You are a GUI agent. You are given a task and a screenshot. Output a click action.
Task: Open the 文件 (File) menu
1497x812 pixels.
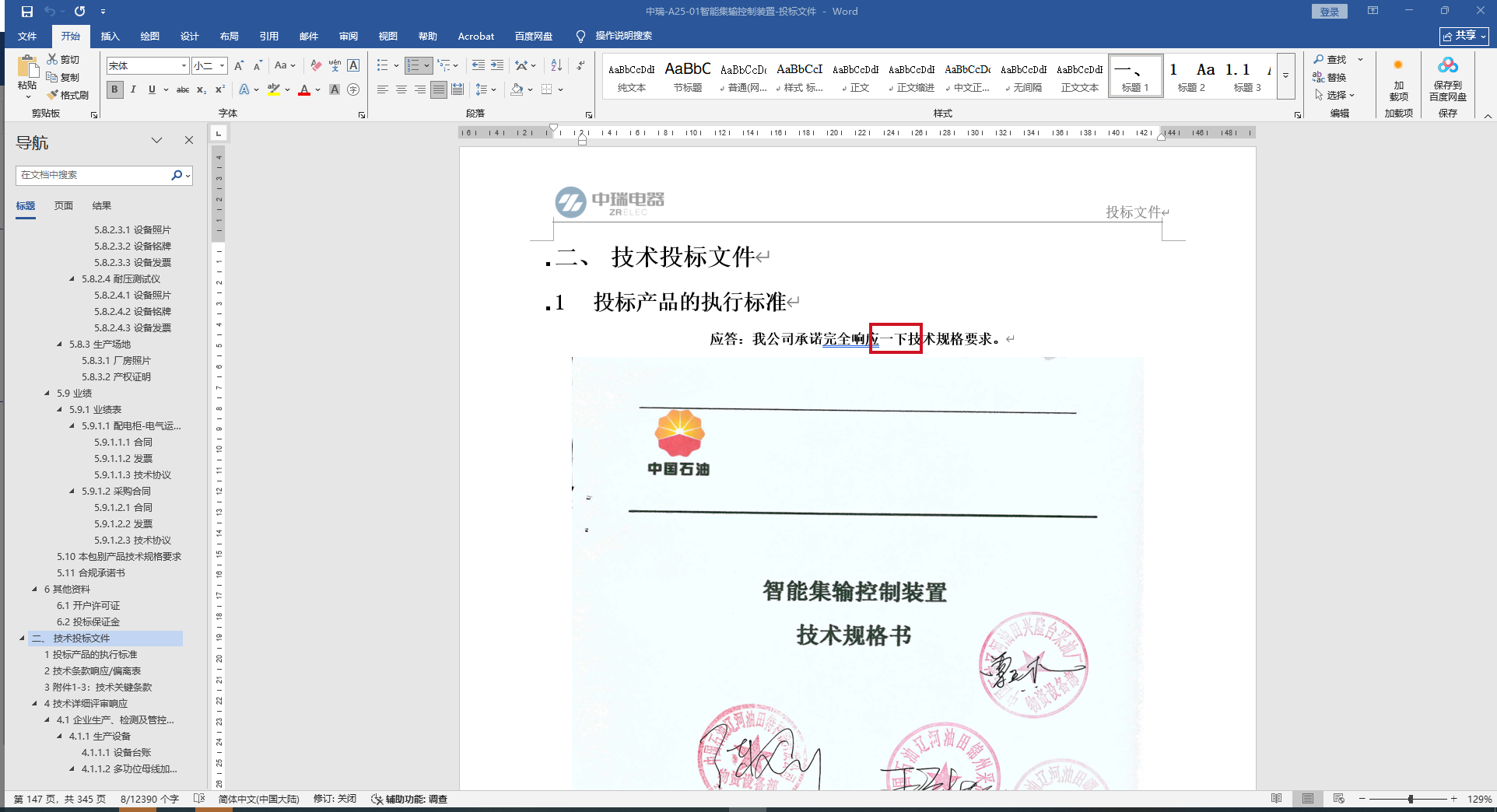tap(27, 37)
